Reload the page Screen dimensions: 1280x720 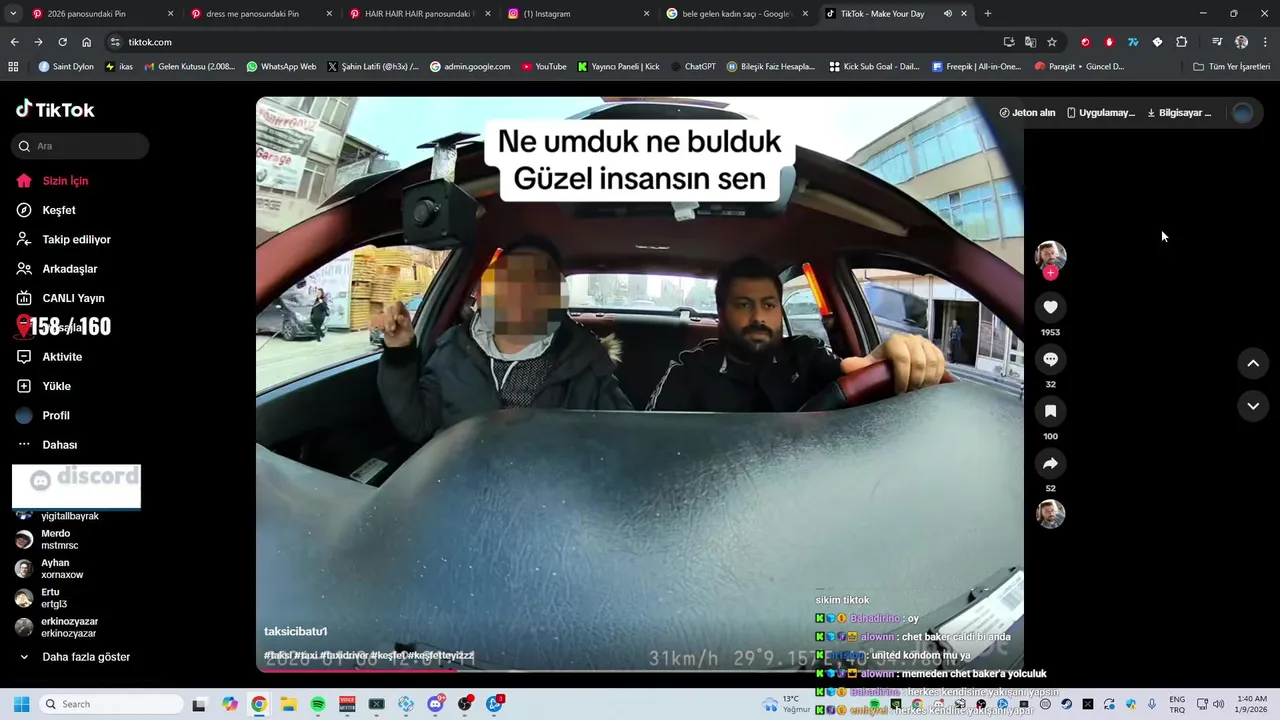pyautogui.click(x=62, y=42)
